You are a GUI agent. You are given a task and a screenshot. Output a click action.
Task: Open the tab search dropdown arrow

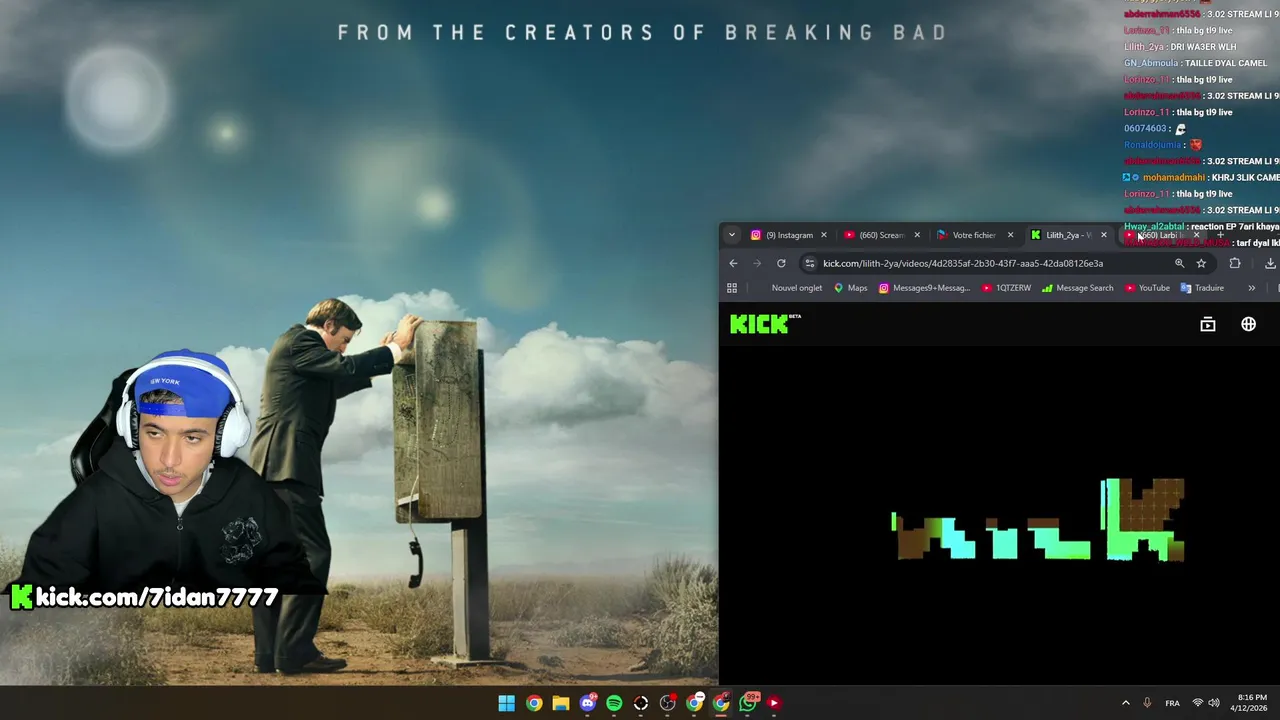click(732, 235)
